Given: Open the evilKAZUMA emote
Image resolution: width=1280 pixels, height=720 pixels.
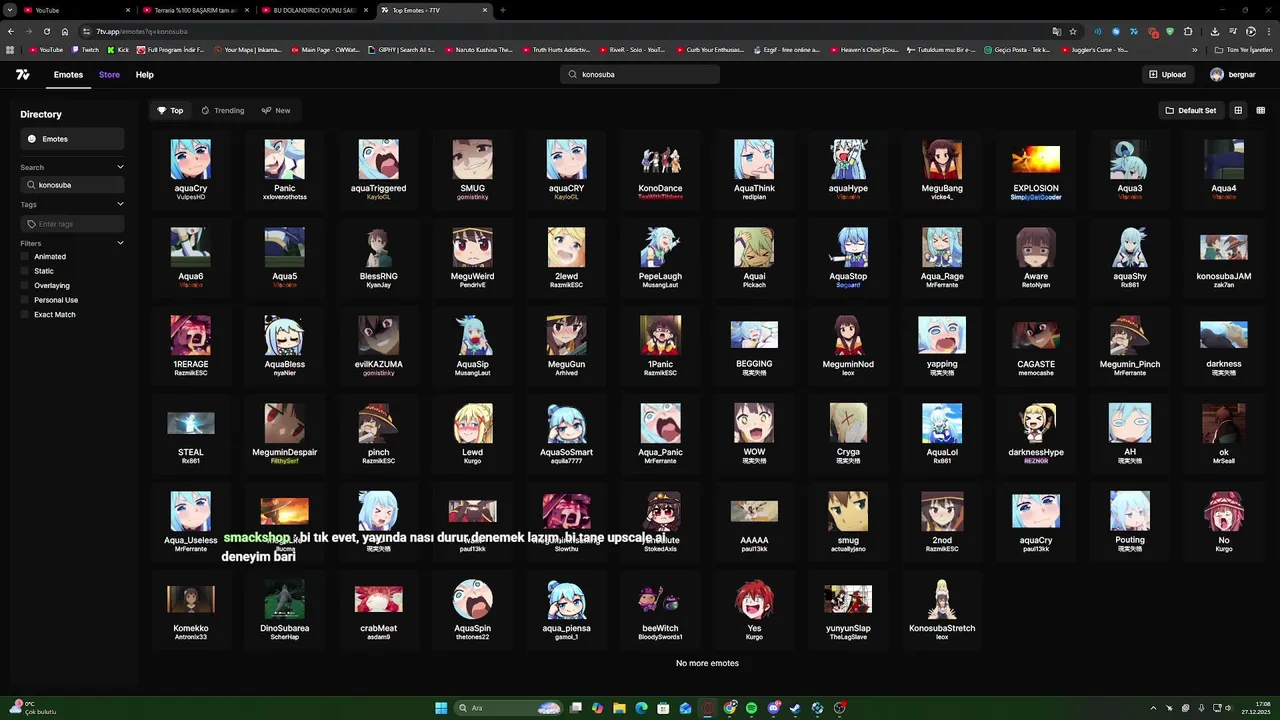Looking at the screenshot, I should (x=378, y=344).
